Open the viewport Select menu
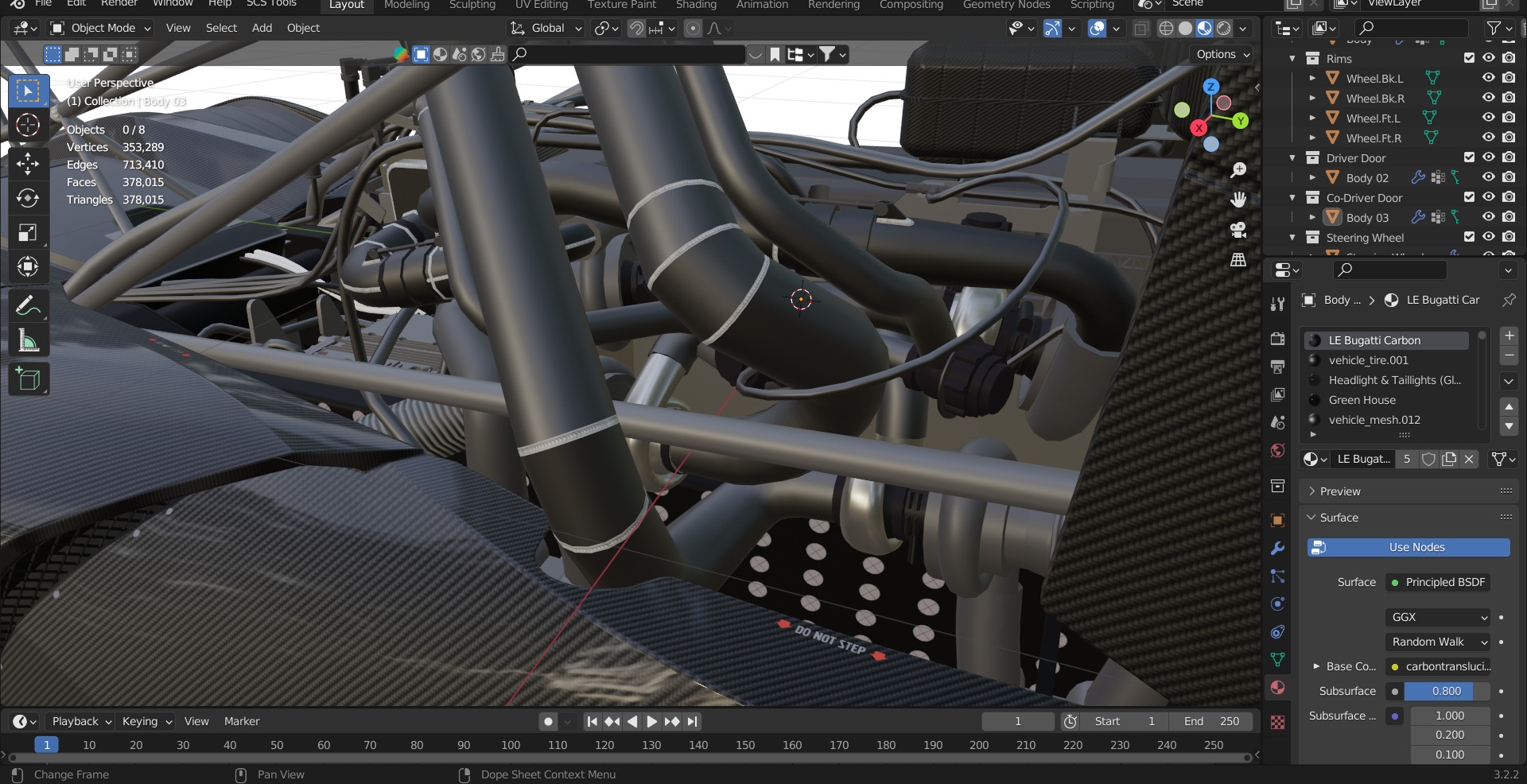The height and width of the screenshot is (784, 1527). tap(221, 28)
